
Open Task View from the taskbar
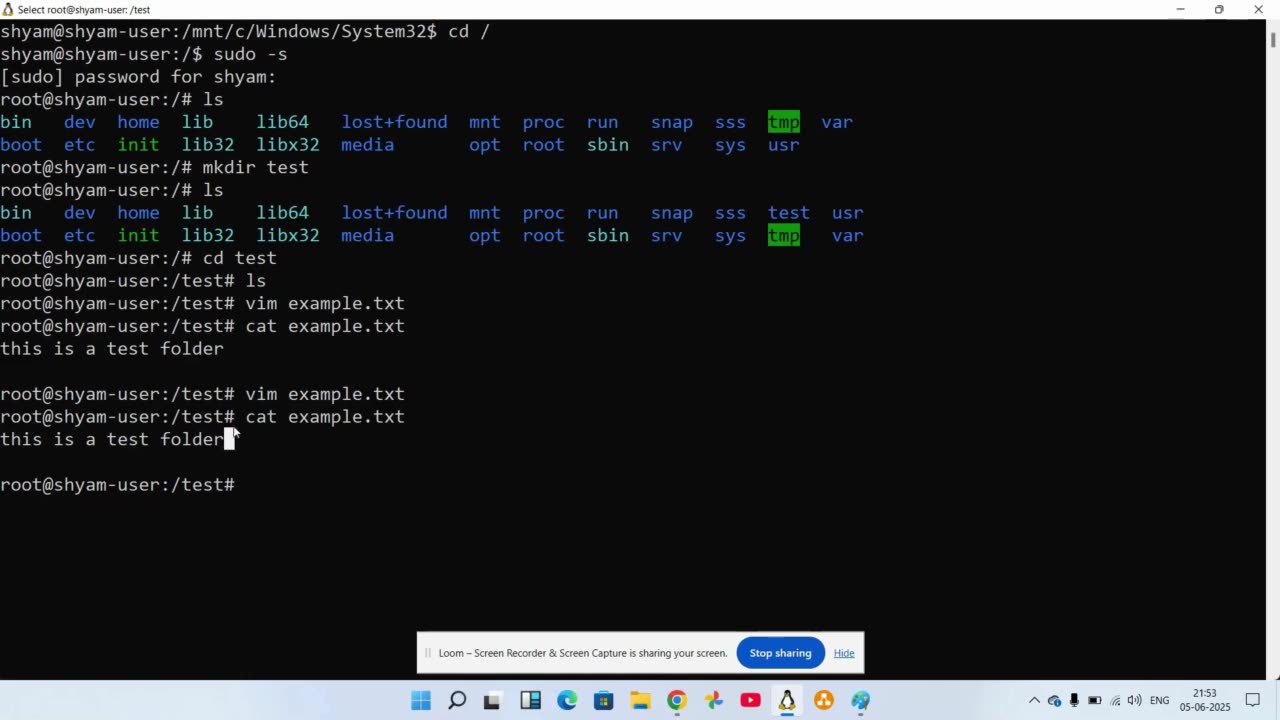pos(492,701)
